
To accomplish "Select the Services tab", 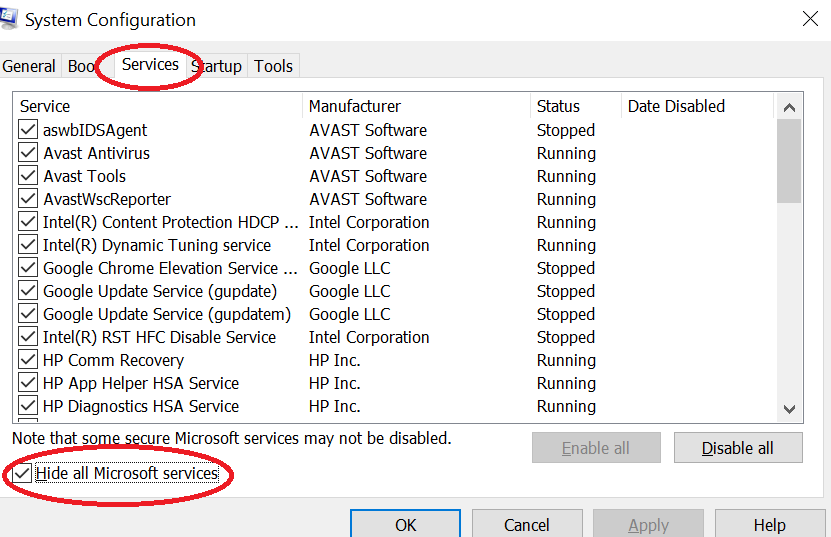I will coord(150,64).
